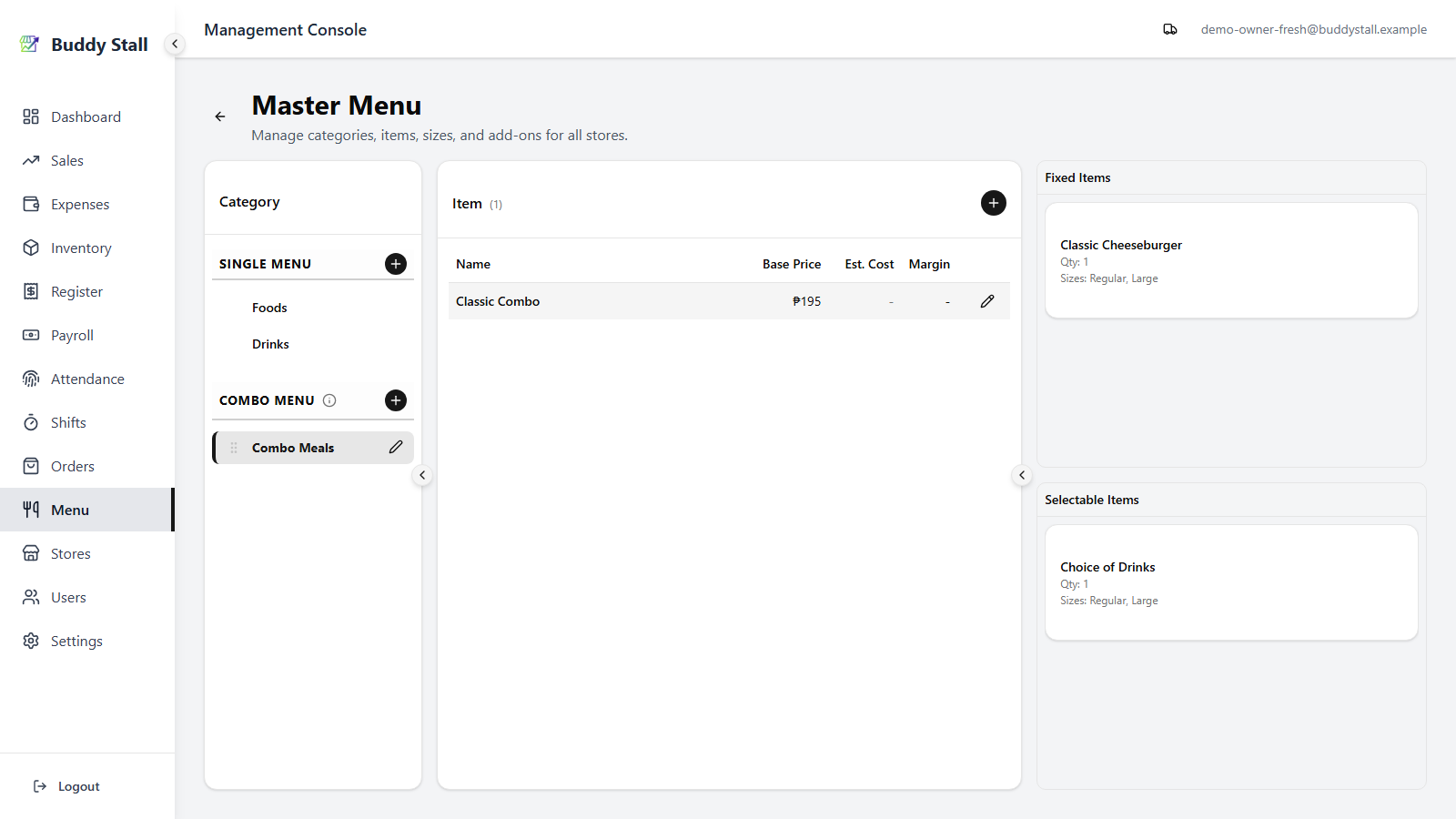Click the demo-owner-fresh account email
Image resolution: width=1456 pixels, height=819 pixels.
coord(1313,29)
